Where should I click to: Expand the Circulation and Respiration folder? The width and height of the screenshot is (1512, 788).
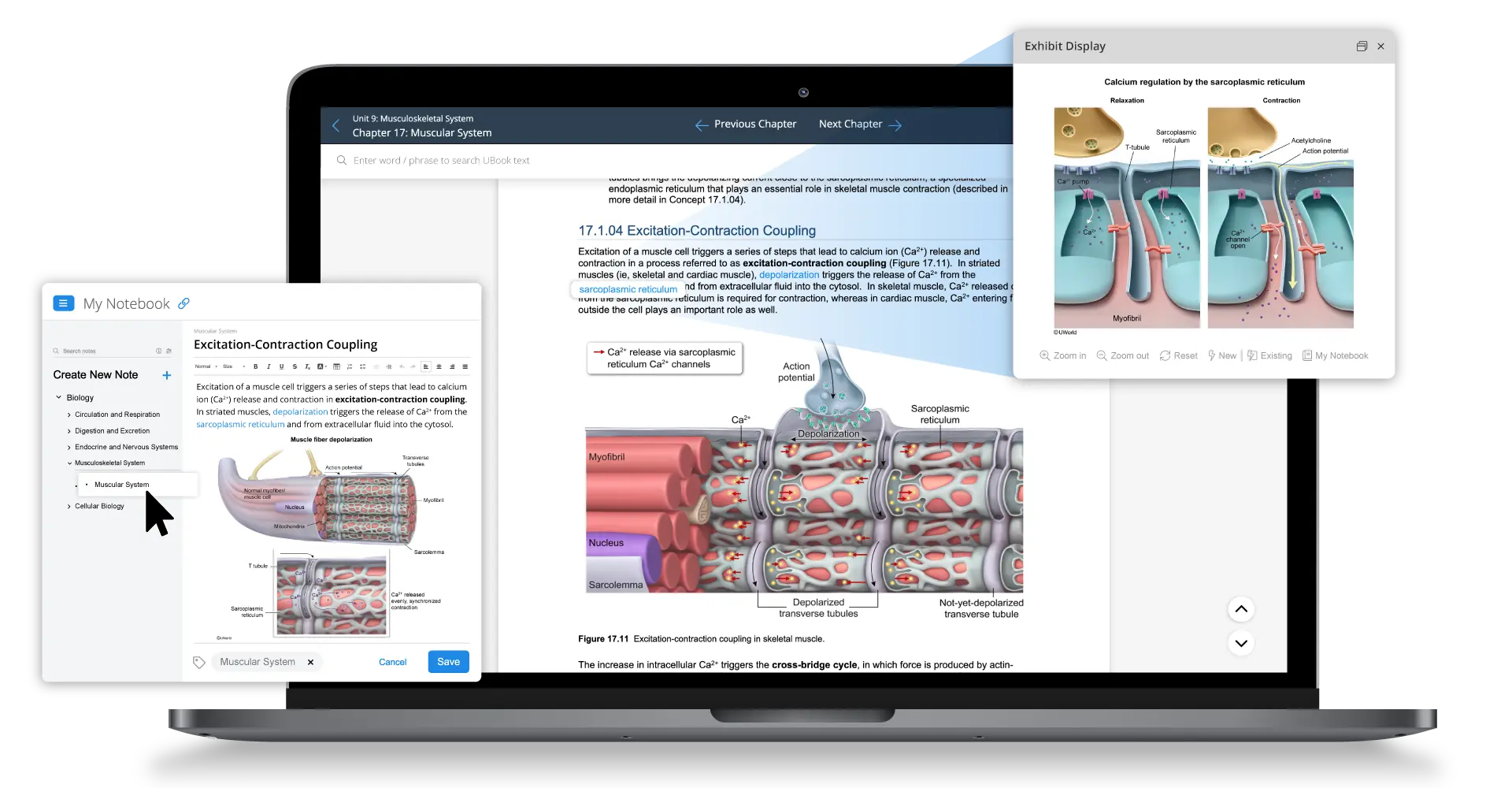click(69, 414)
